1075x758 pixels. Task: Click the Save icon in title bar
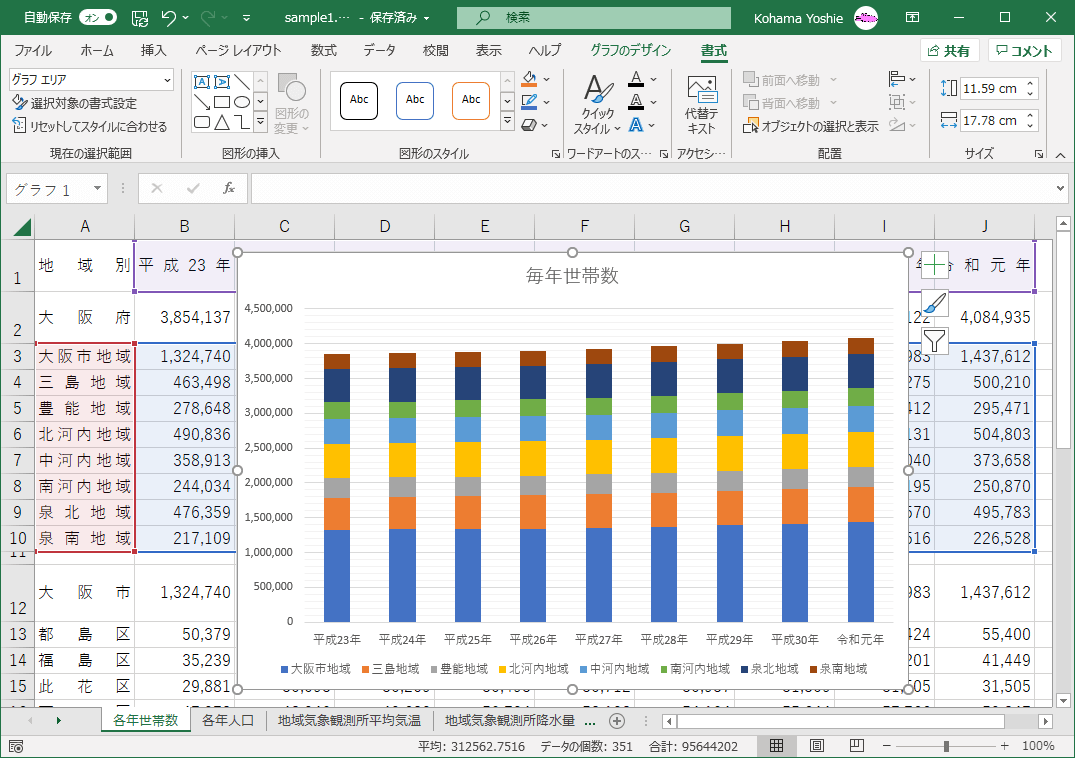point(140,18)
